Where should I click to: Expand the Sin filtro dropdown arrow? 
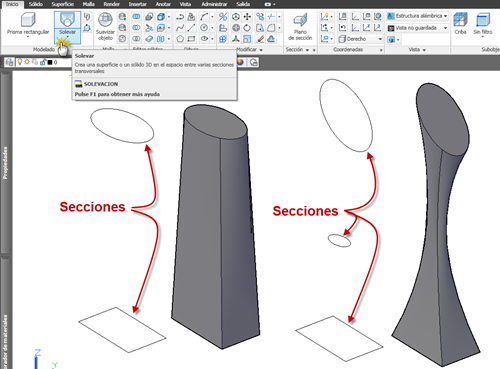coord(483,36)
